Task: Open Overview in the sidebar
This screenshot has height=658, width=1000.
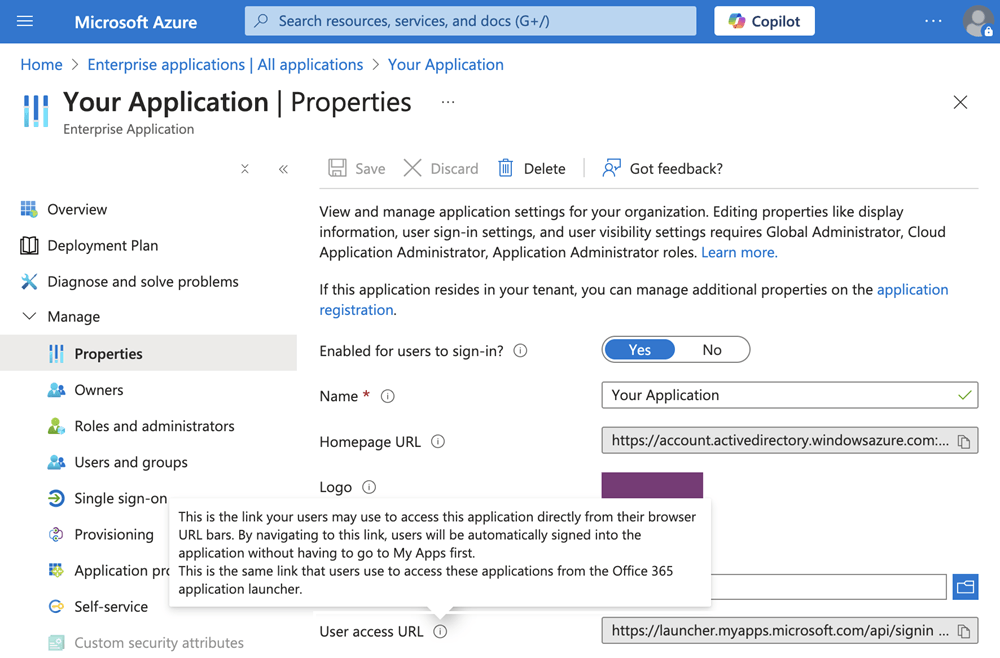Action: click(x=77, y=209)
